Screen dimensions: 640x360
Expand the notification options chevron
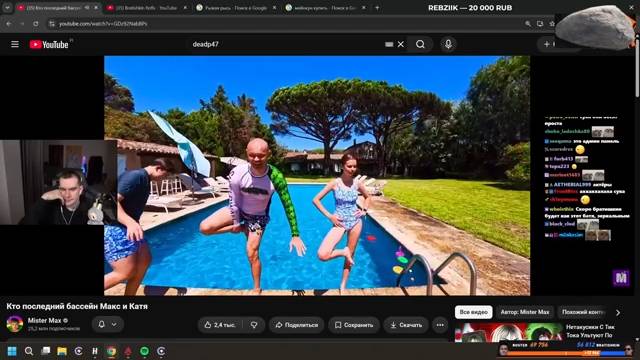[x=114, y=324]
